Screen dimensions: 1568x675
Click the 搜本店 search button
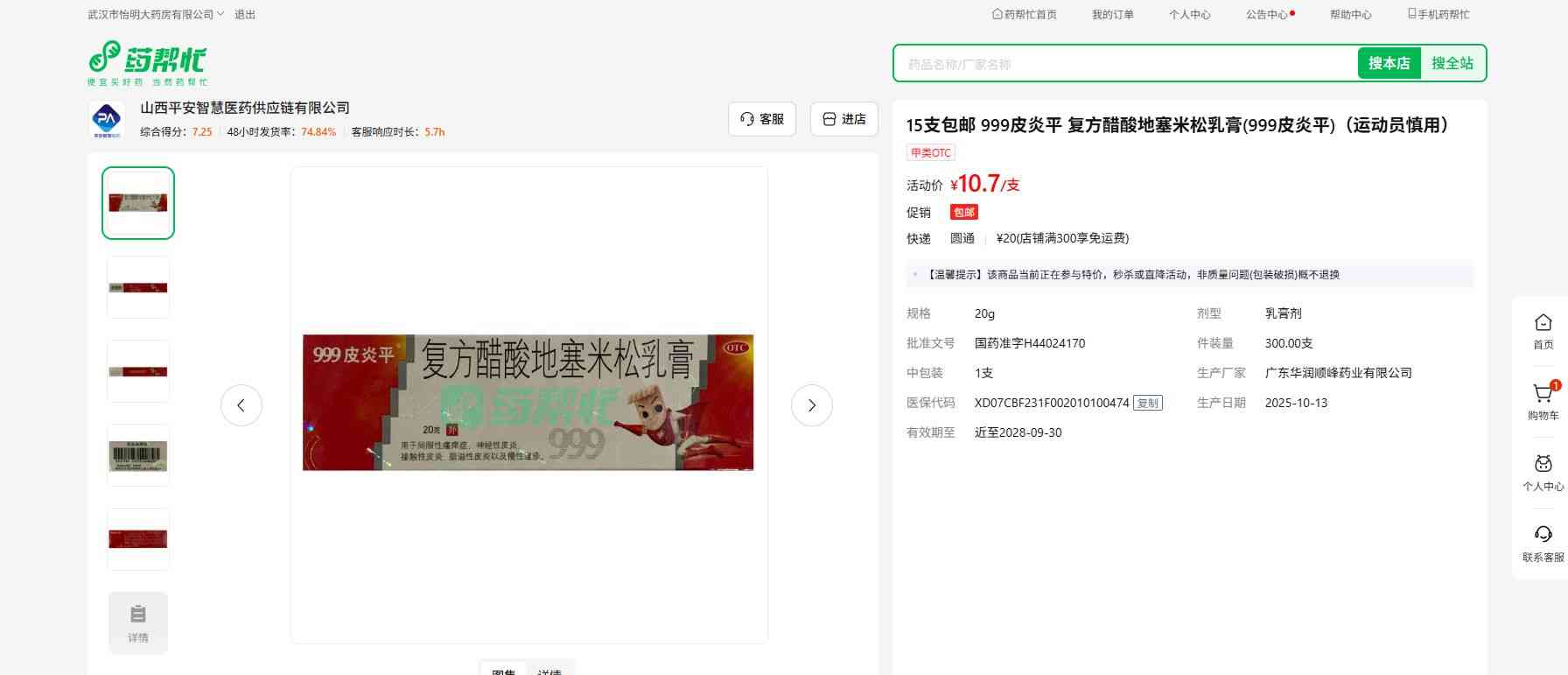coord(1389,63)
